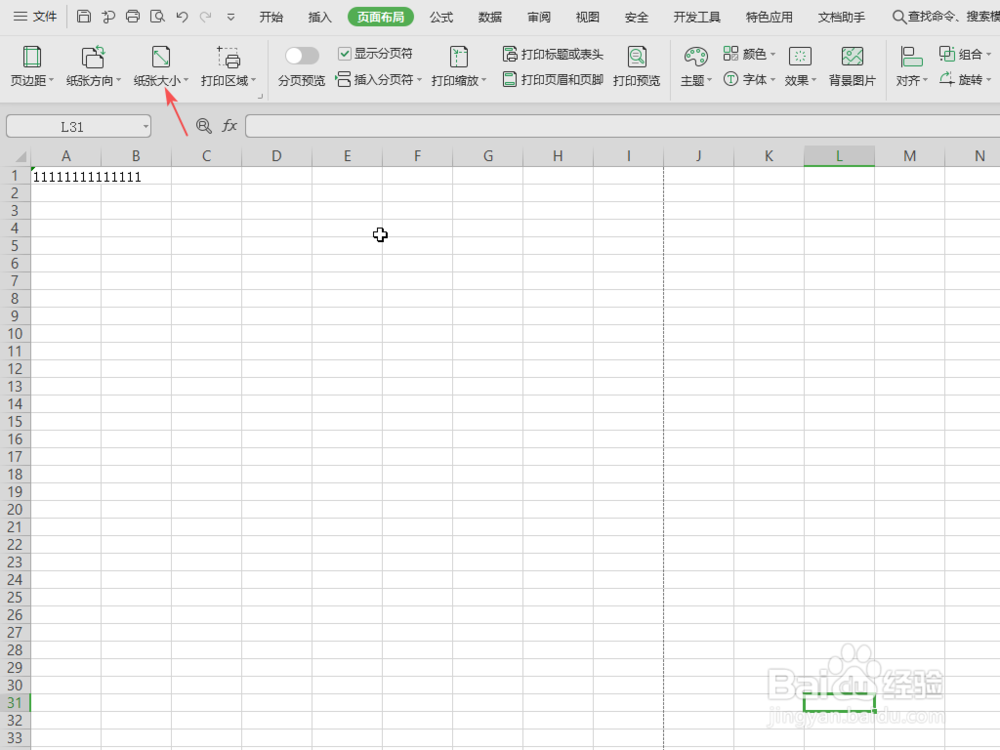Click the 旋转 rotate tool

965,80
